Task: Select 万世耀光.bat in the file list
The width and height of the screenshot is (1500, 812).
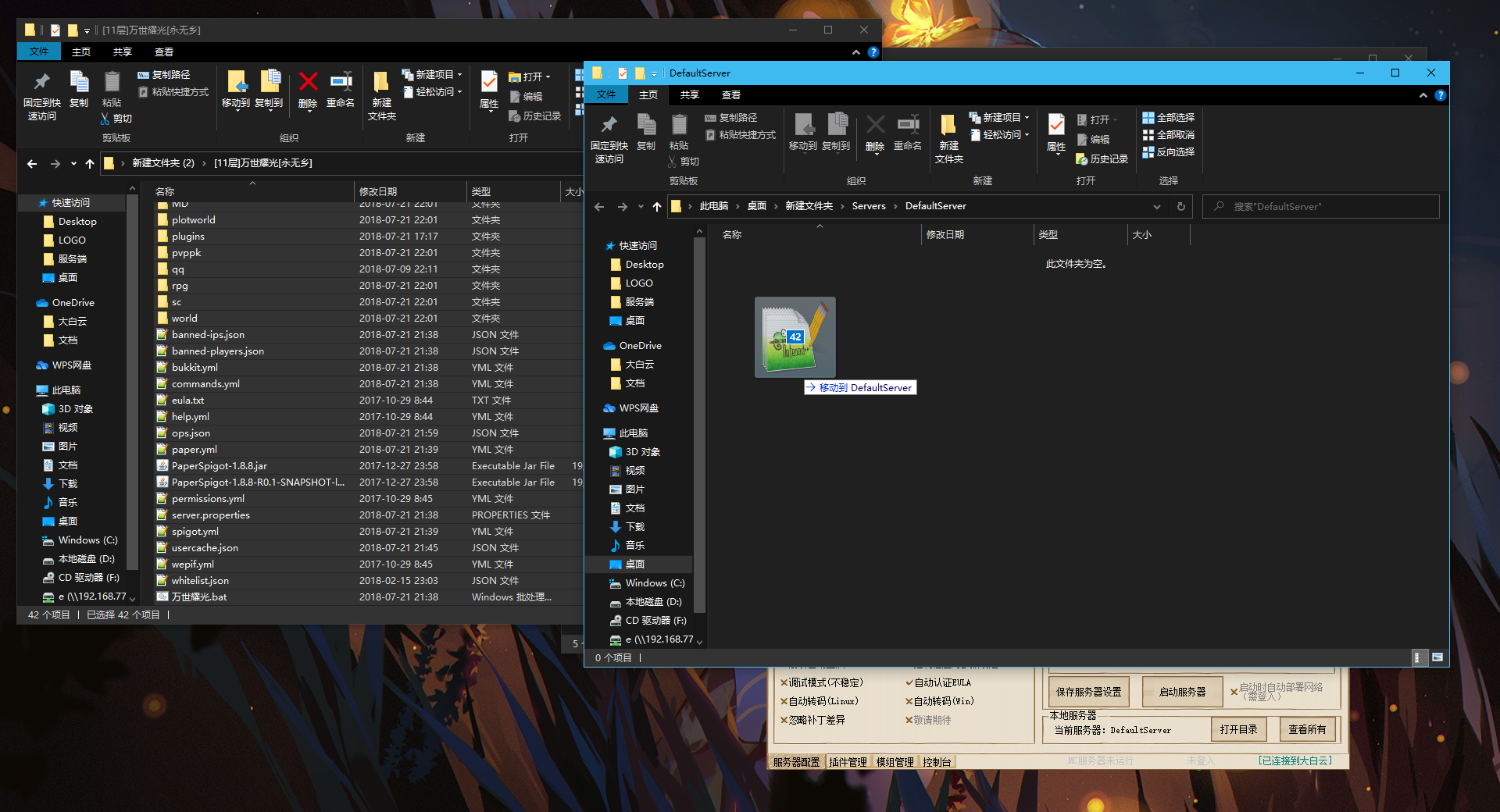Action: tap(199, 597)
